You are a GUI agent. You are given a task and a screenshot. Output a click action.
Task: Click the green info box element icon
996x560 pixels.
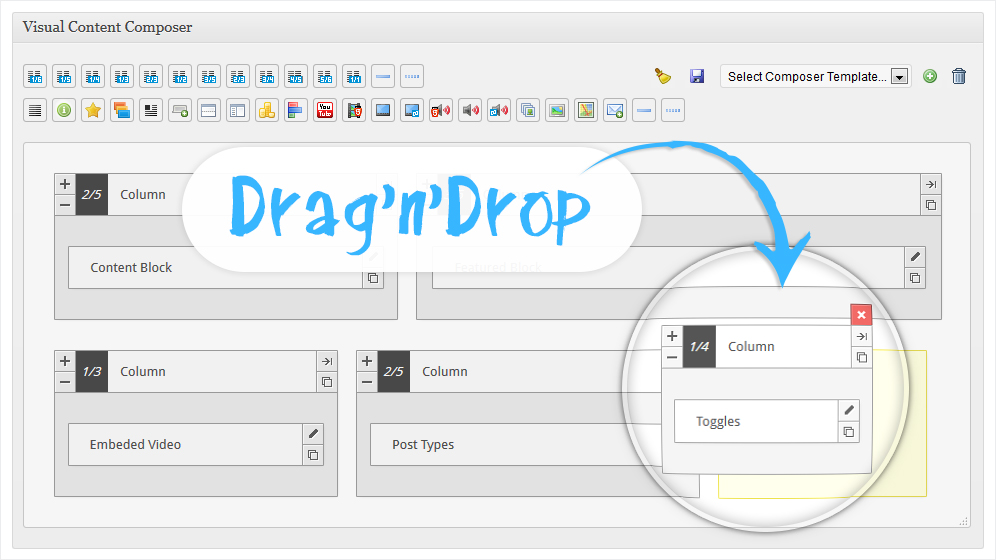pos(64,110)
